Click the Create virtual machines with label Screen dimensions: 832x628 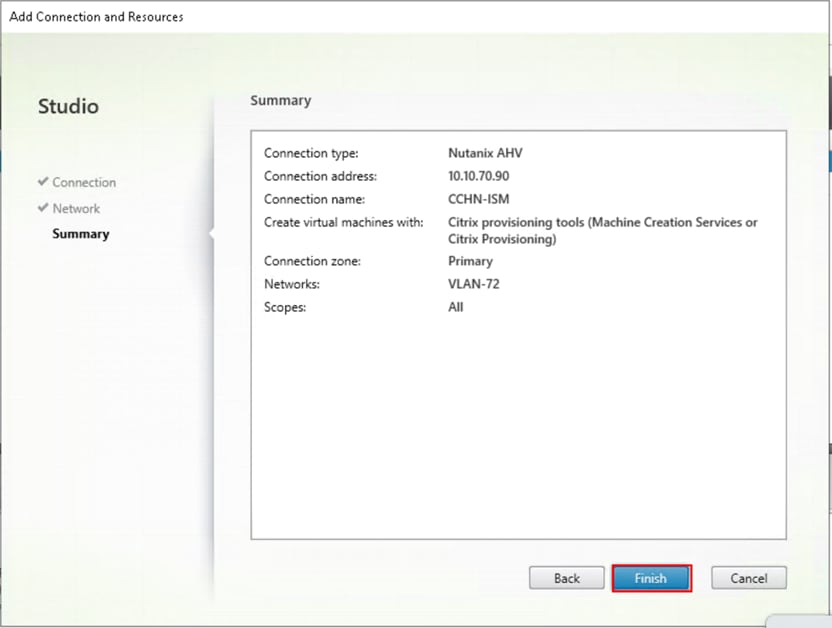click(x=345, y=222)
